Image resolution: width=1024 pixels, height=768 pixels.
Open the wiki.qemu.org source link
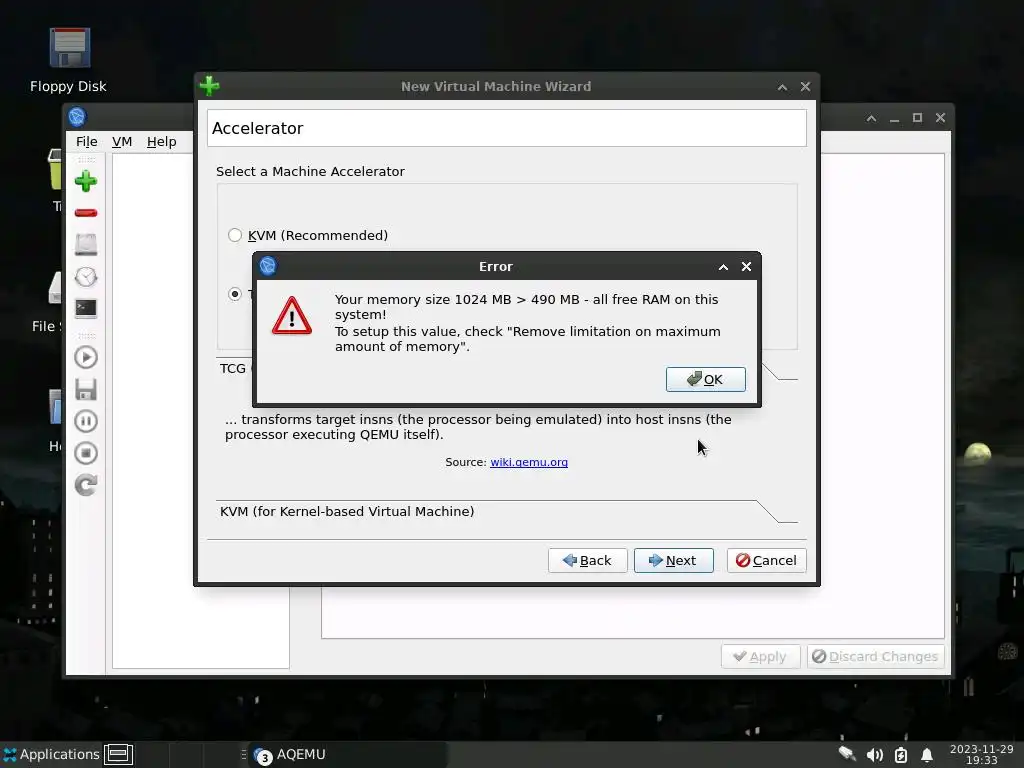coord(529,462)
